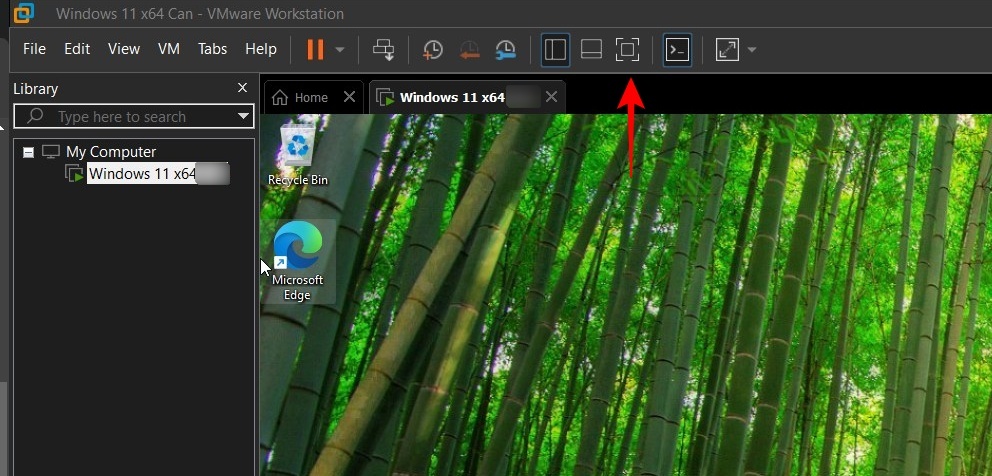Open power options dropdown next to pause

coord(340,50)
